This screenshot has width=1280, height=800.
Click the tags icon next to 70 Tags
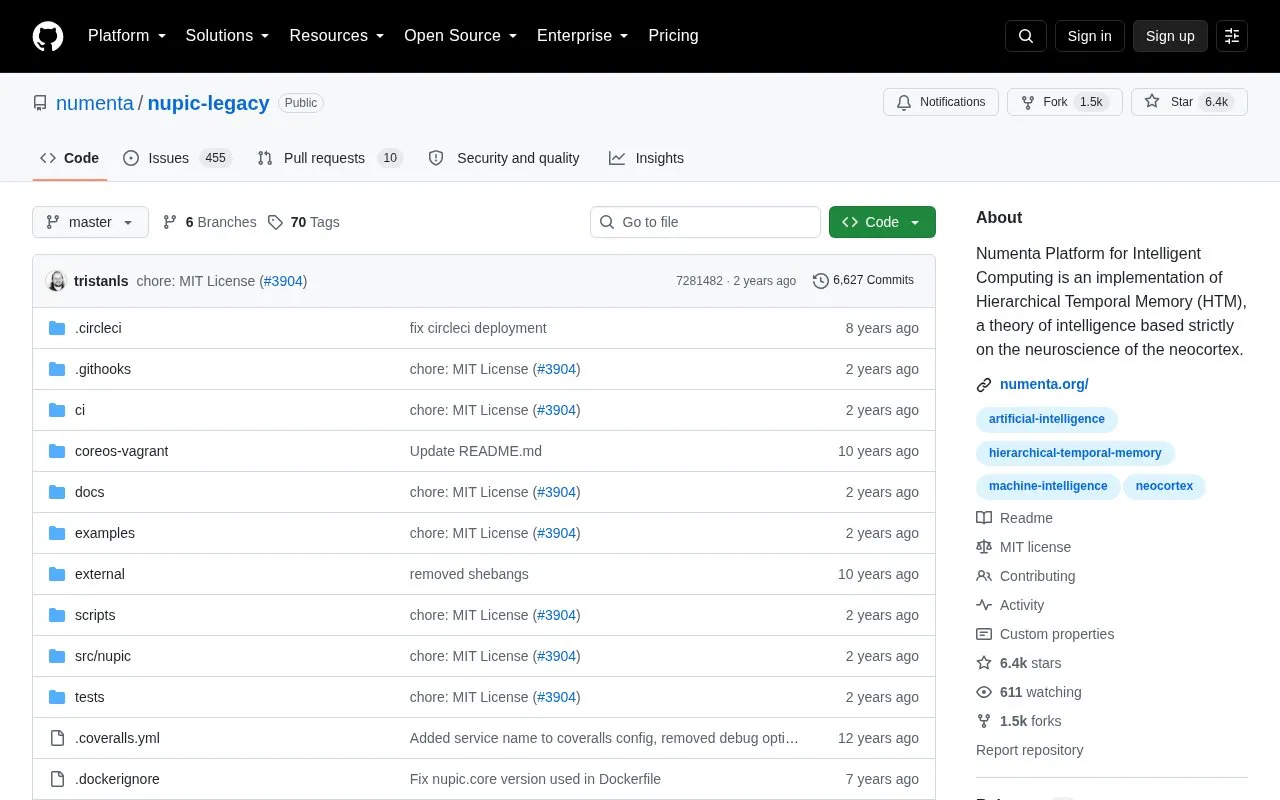coord(275,222)
